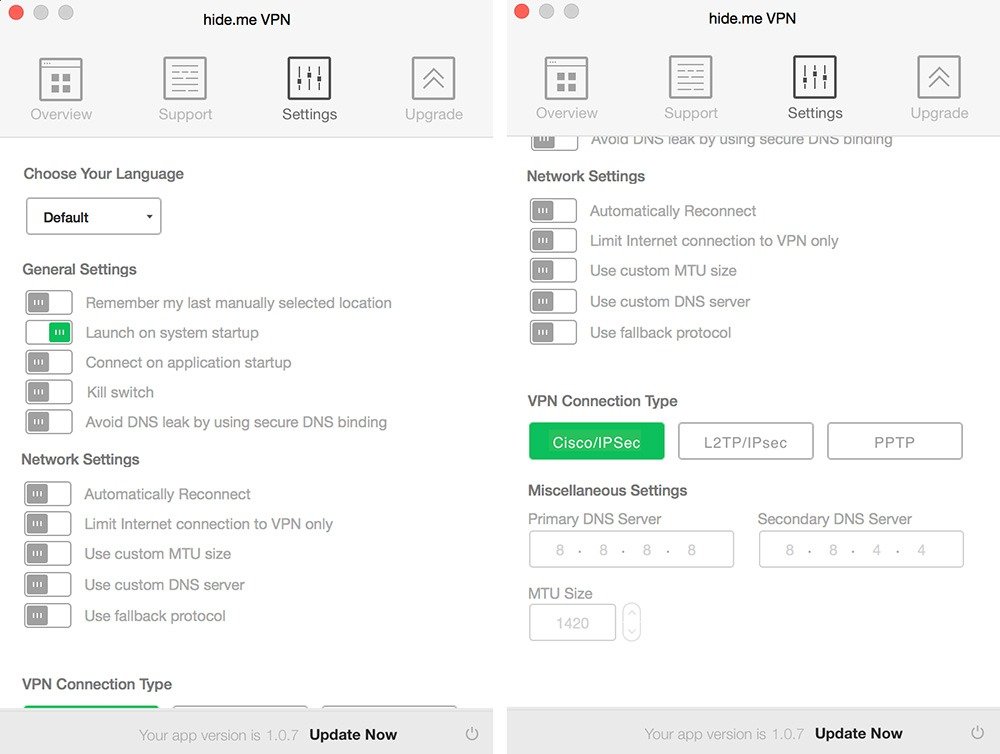1000x754 pixels.
Task: Enable Use custom MTU size in left window
Action: coord(48,554)
